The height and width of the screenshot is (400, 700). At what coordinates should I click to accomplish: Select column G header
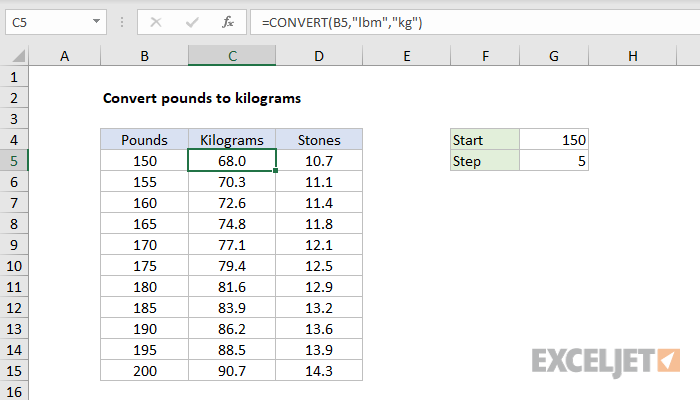554,56
